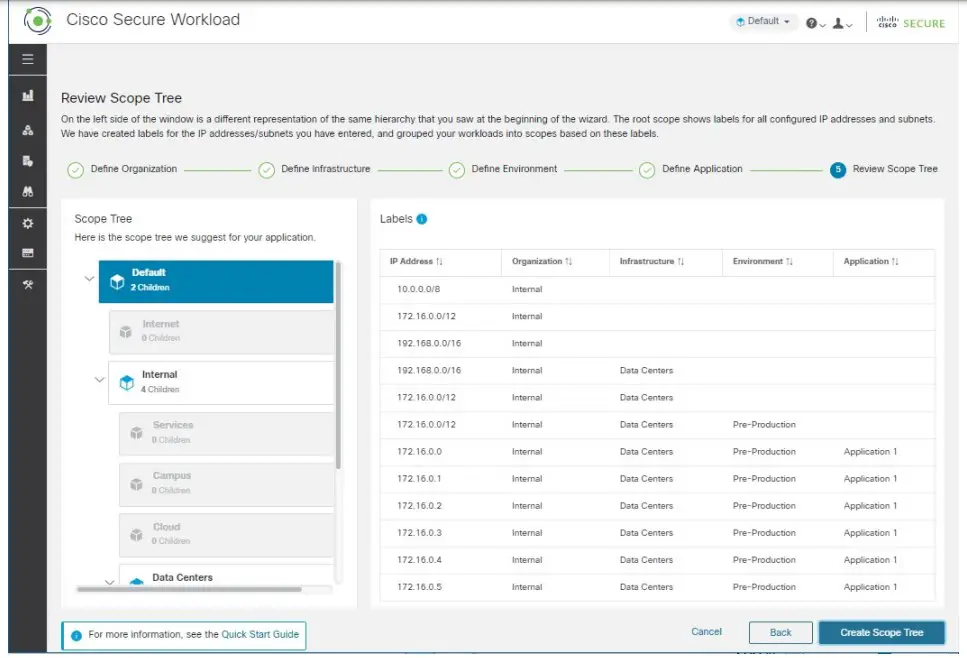Open the help question mark menu
Image resolution: width=967 pixels, height=658 pixels.
(815, 23)
